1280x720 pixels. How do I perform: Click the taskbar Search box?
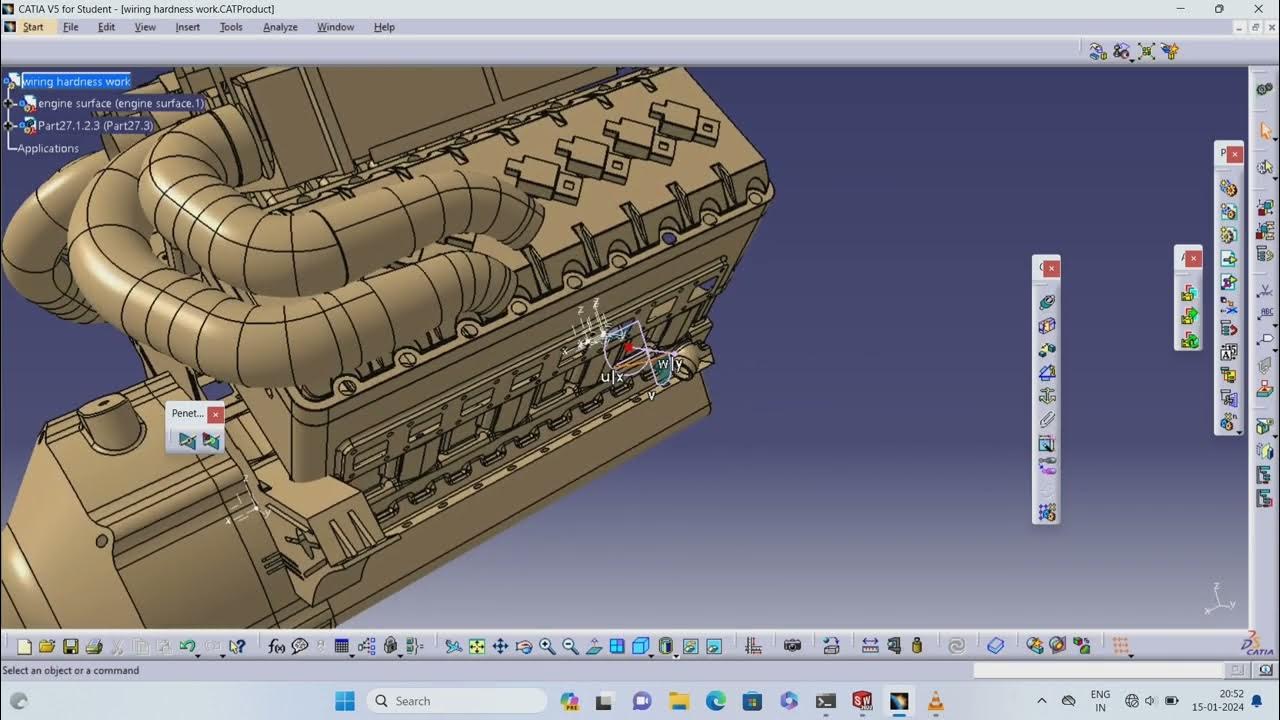458,701
